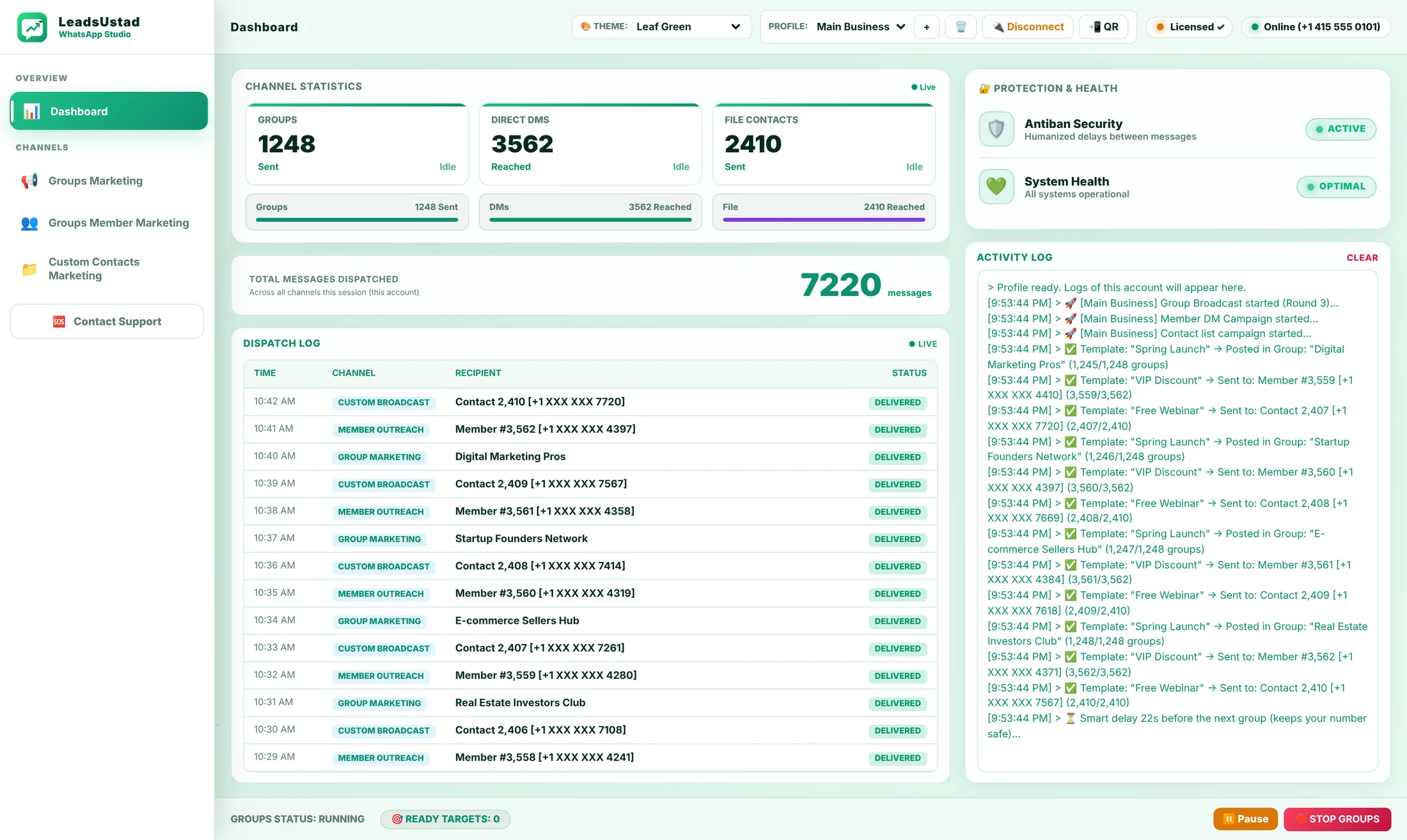Screen dimensions: 1407x840
Task: Click the Groups Member Marketing people icon
Action: click(x=29, y=223)
